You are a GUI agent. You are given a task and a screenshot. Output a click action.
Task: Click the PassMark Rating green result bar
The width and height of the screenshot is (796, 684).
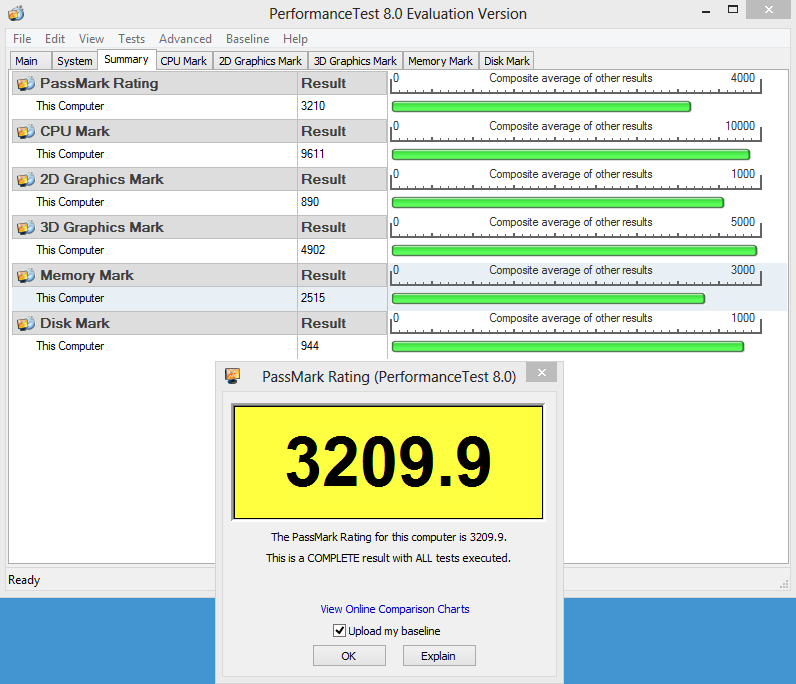click(541, 107)
